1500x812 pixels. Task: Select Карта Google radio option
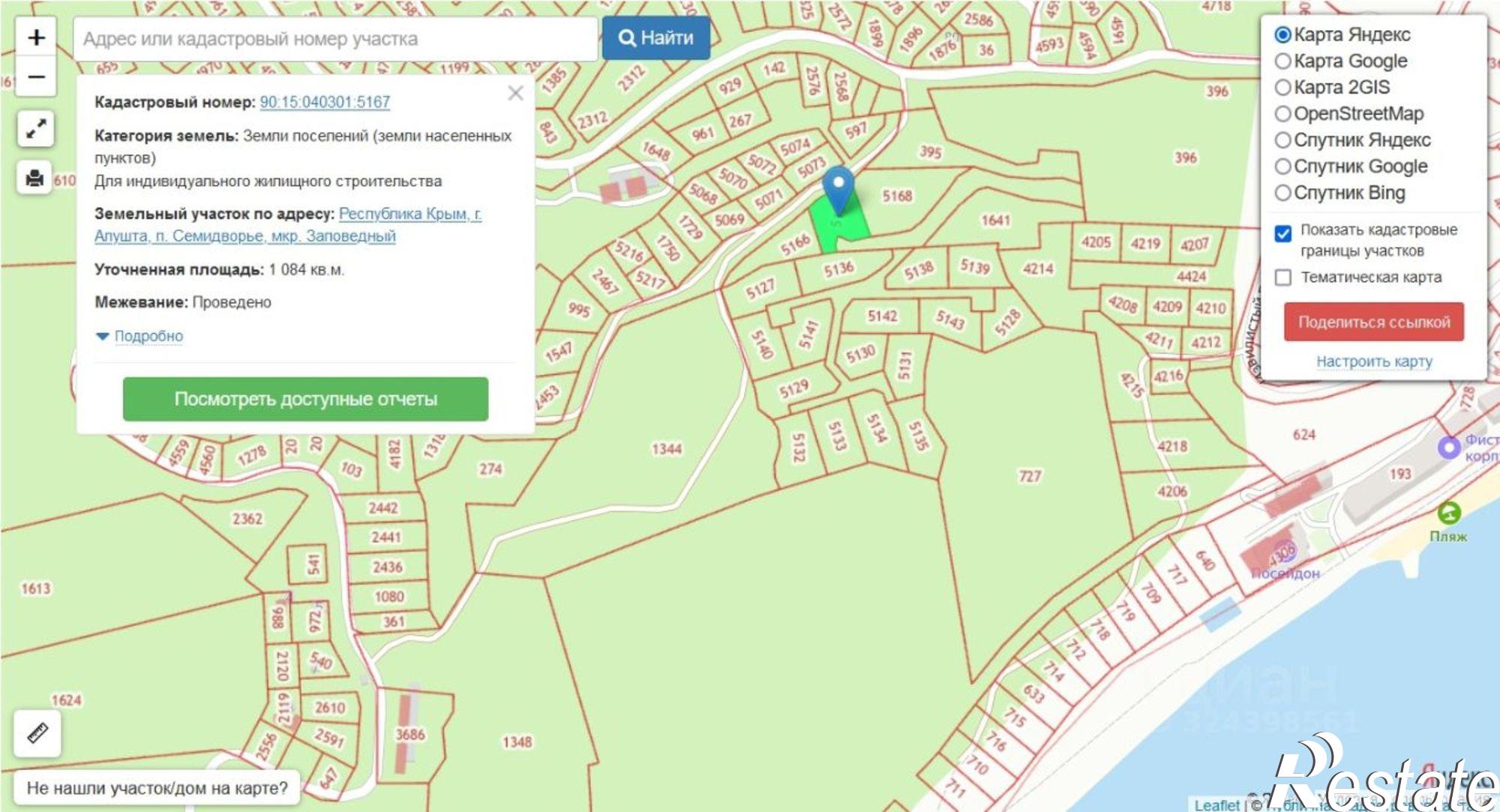(1282, 61)
